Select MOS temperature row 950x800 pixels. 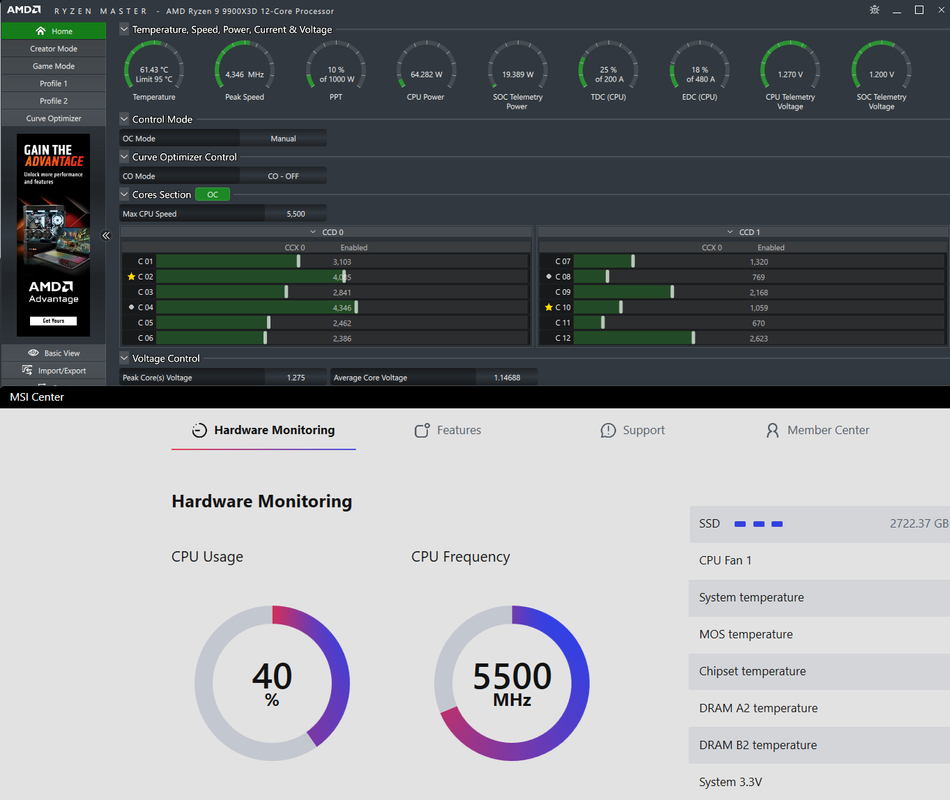pyautogui.click(x=820, y=635)
